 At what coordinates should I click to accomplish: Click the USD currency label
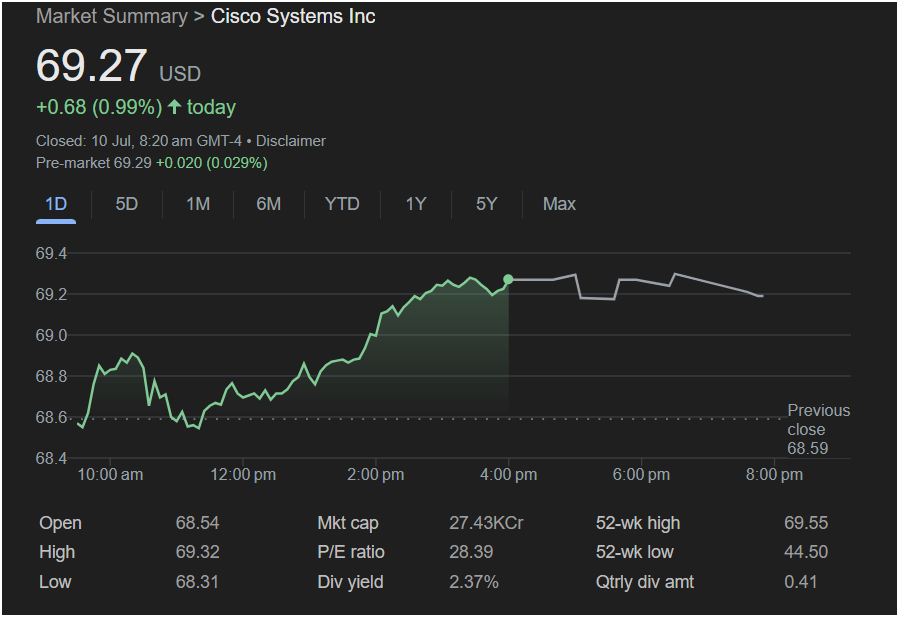(180, 74)
